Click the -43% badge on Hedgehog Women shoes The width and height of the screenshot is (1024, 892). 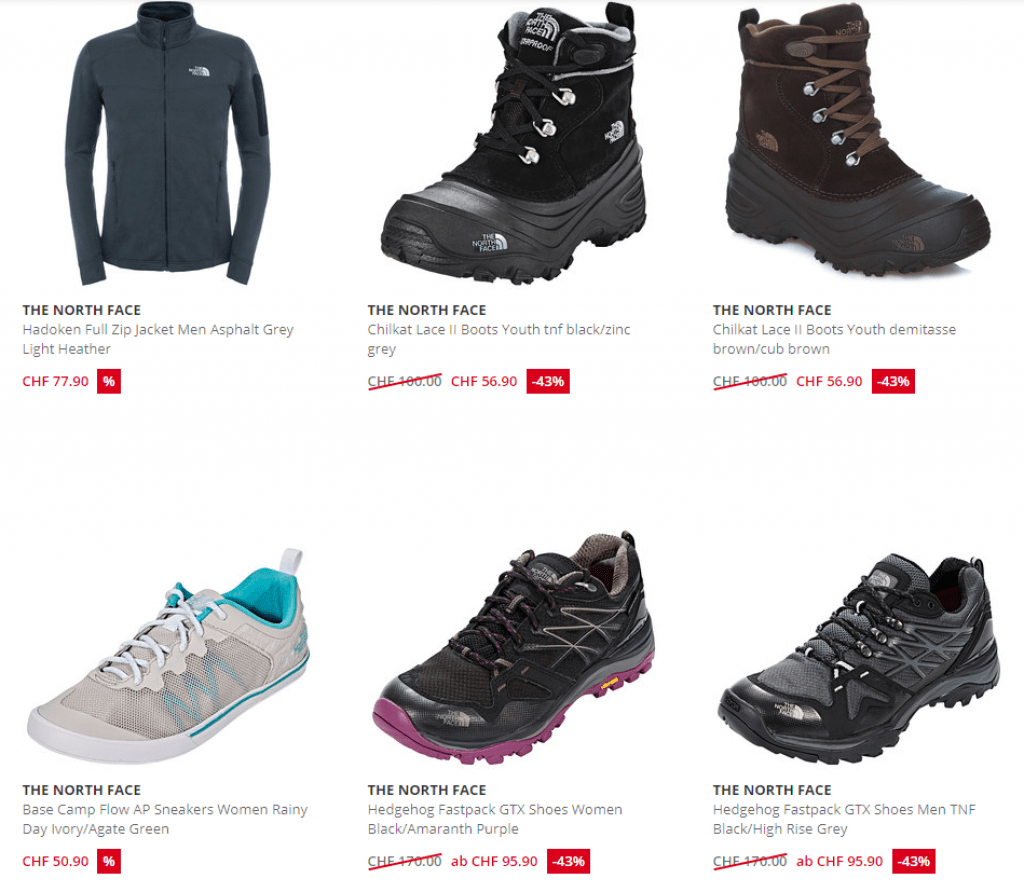pyautogui.click(x=568, y=861)
